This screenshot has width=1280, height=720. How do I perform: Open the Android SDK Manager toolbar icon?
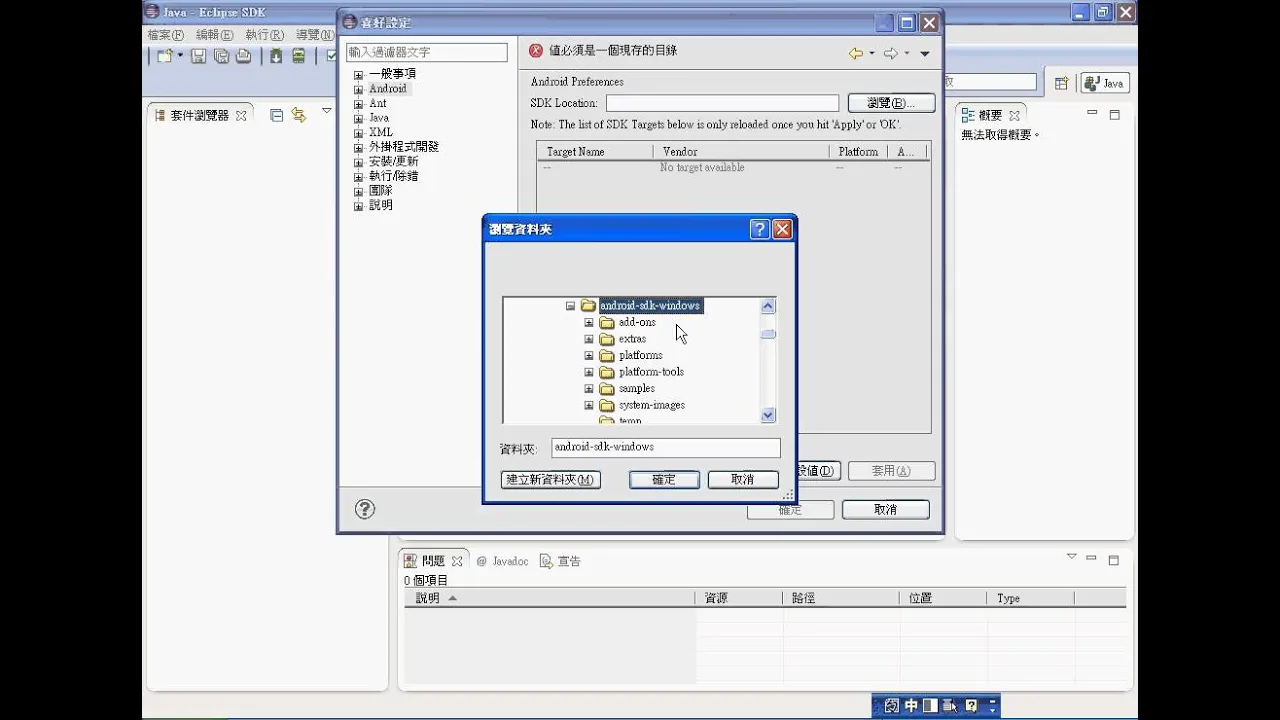(276, 56)
